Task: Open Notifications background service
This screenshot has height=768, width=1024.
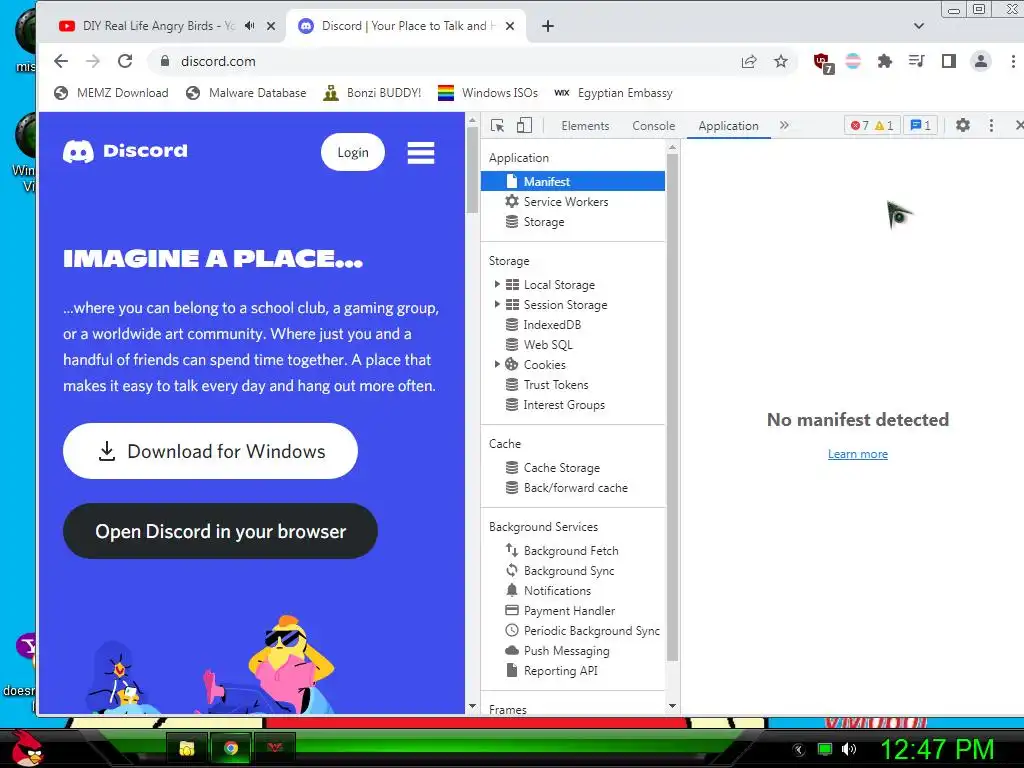Action: pos(557,590)
